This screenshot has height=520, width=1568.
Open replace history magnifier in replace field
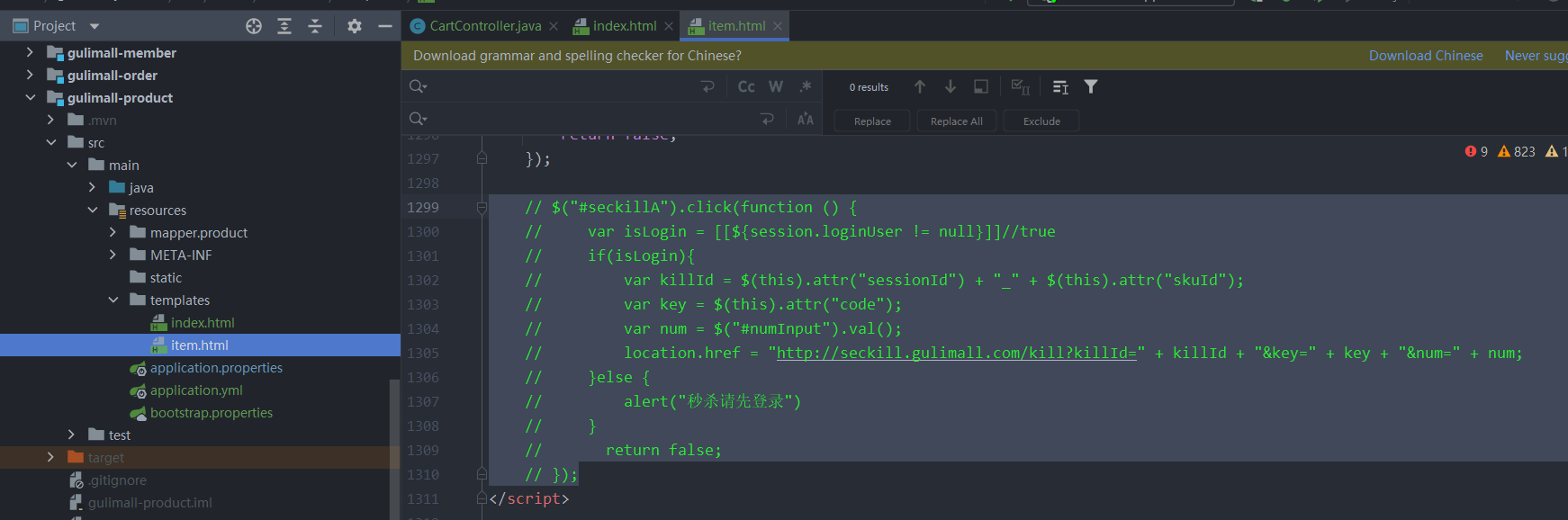click(x=418, y=119)
